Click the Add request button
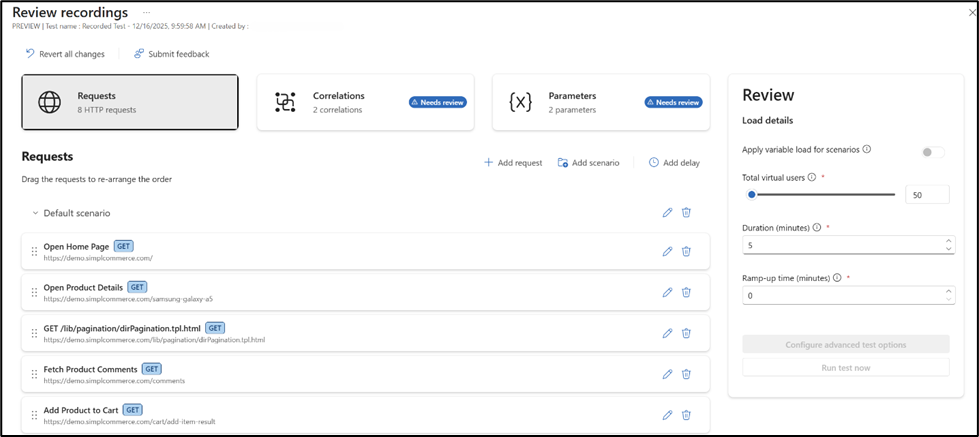This screenshot has width=979, height=437. click(x=513, y=162)
